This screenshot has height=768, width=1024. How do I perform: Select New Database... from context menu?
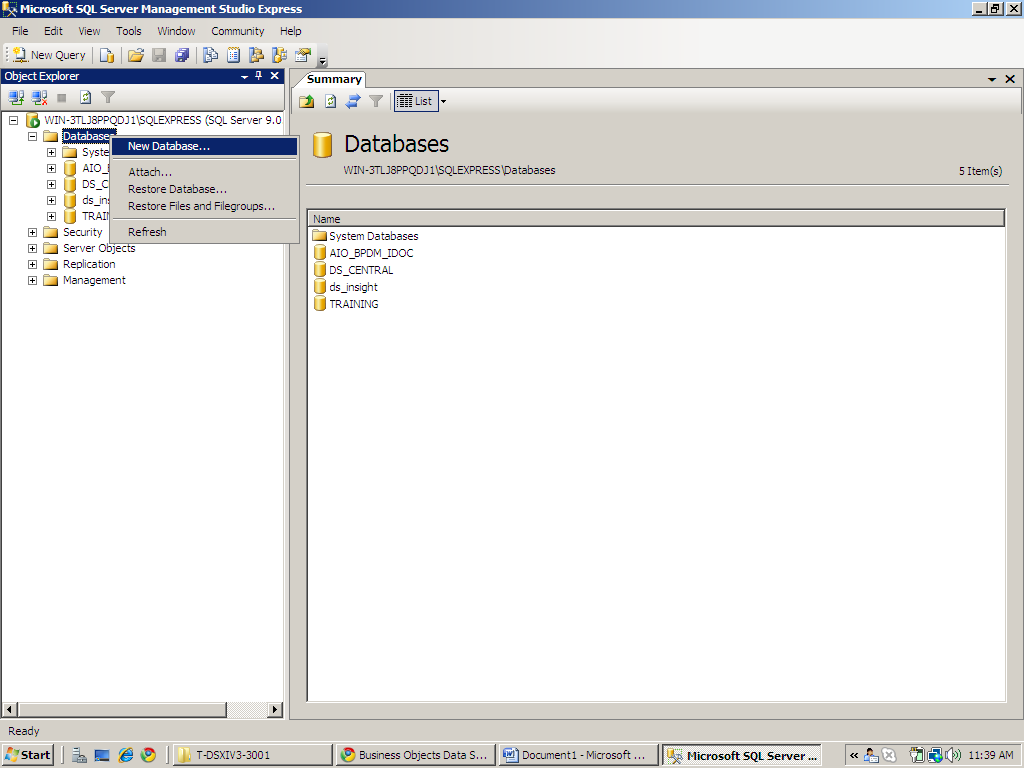click(204, 146)
